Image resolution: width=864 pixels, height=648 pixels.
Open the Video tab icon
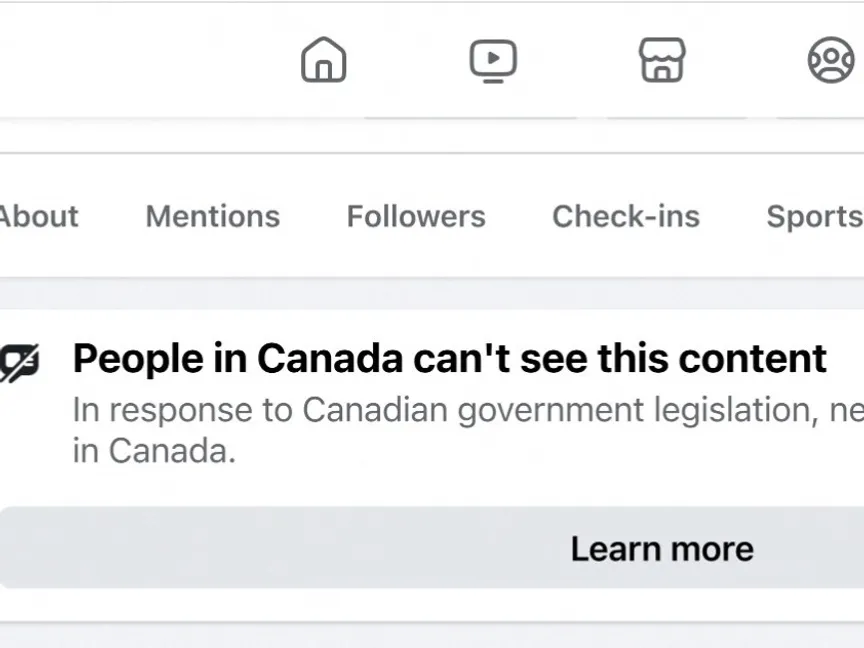493,60
